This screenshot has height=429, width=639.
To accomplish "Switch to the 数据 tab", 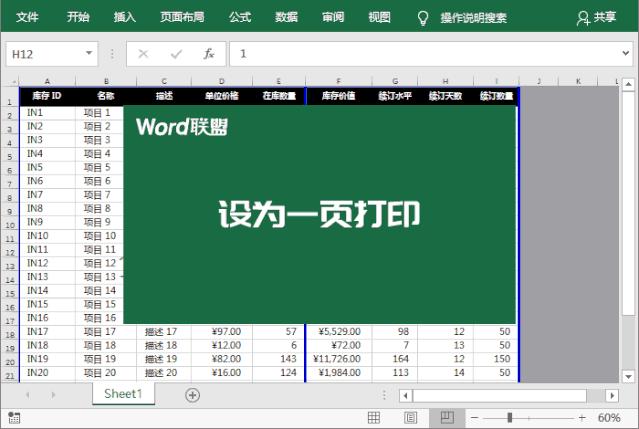I will click(286, 17).
